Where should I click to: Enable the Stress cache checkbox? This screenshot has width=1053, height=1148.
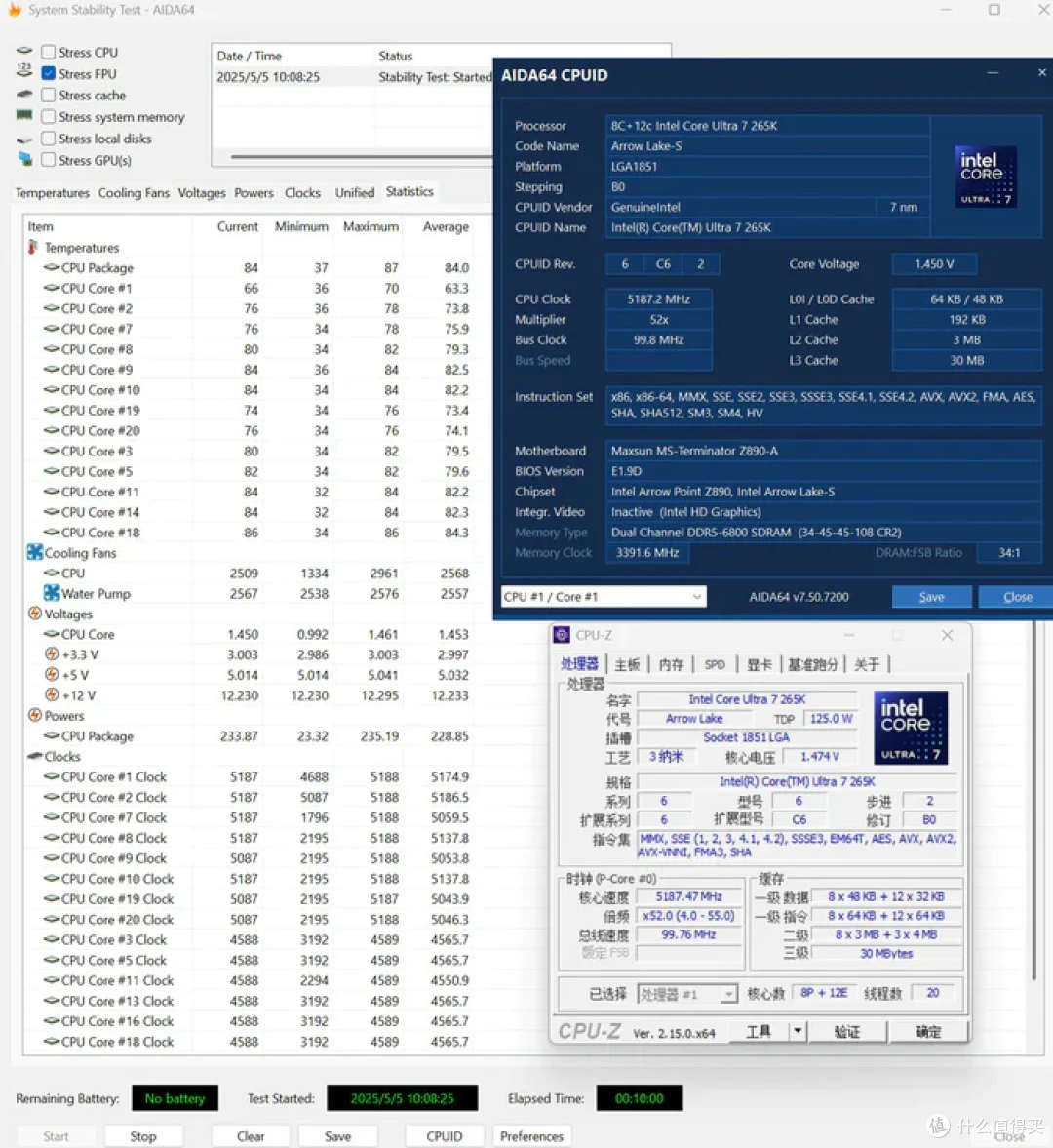[49, 96]
